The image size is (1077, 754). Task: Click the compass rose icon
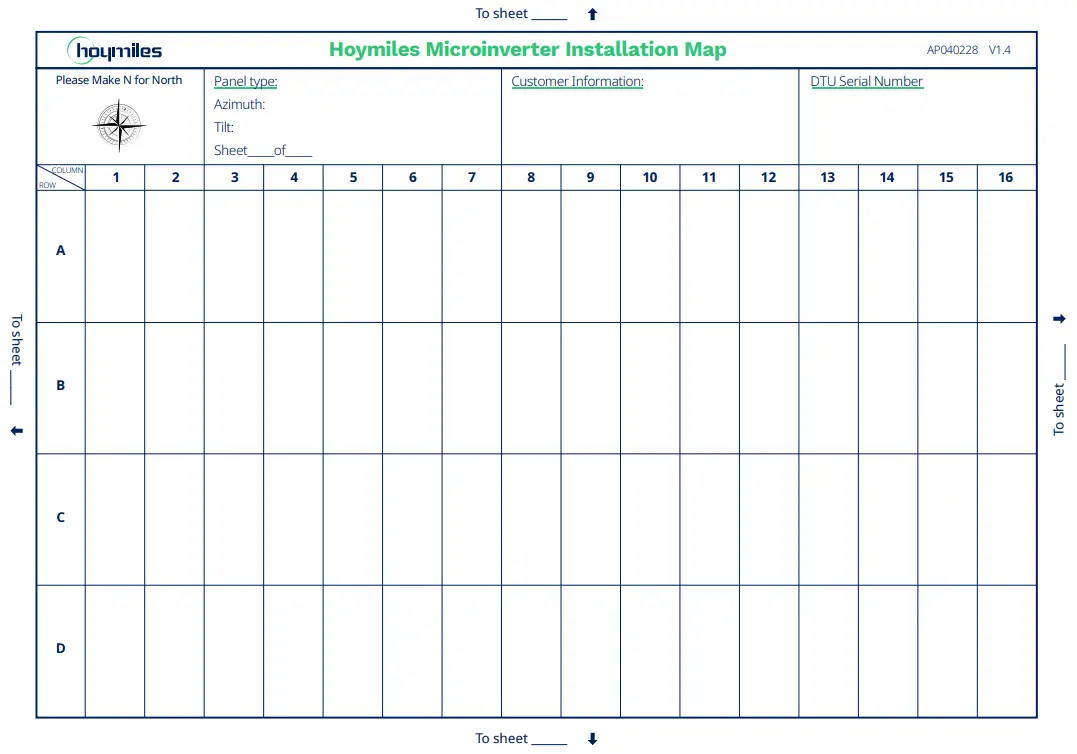click(119, 125)
